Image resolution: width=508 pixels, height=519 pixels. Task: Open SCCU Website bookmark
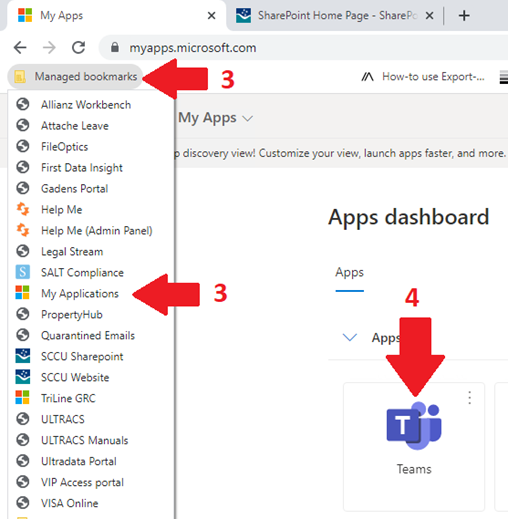91,378
